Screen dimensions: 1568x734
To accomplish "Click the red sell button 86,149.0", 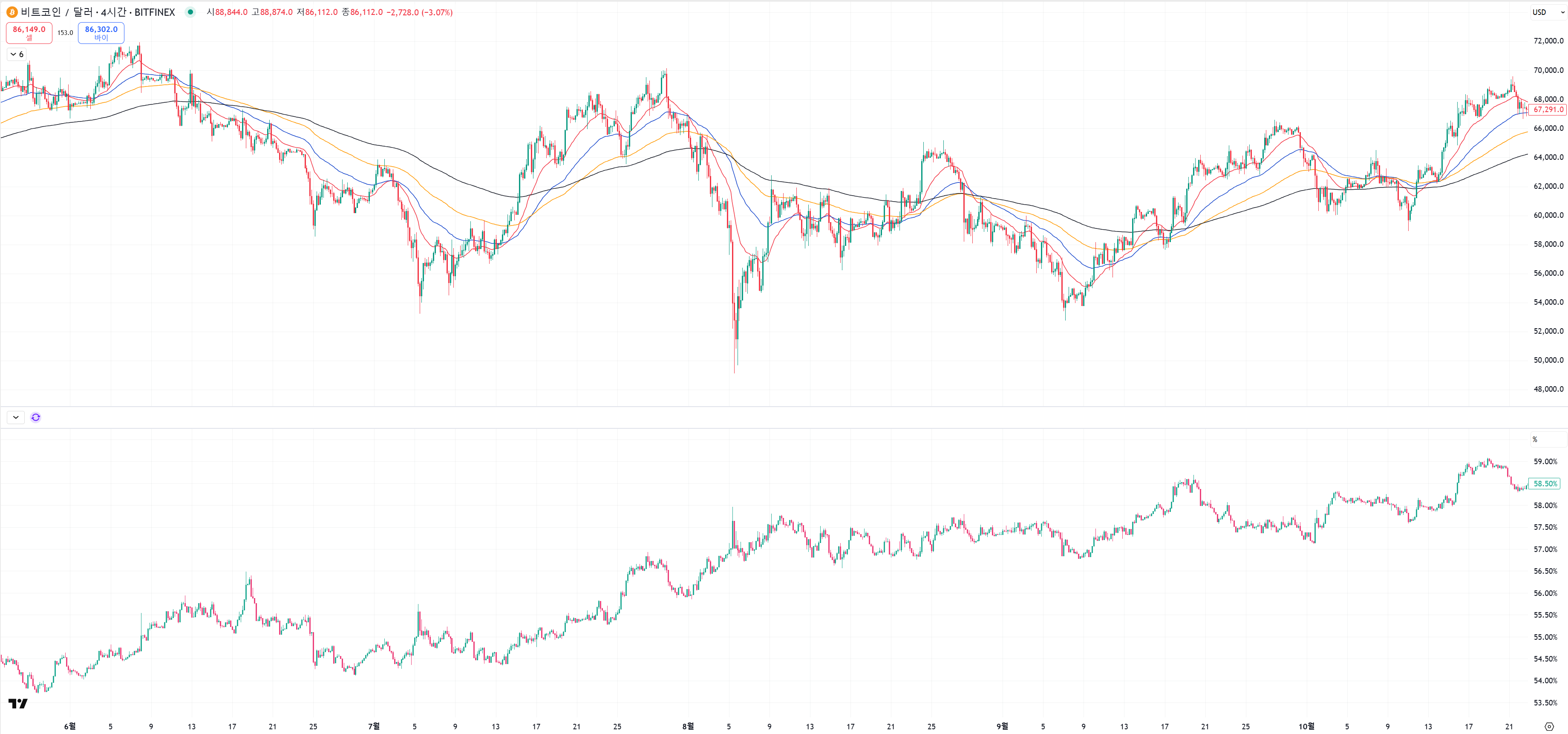I will click(29, 33).
